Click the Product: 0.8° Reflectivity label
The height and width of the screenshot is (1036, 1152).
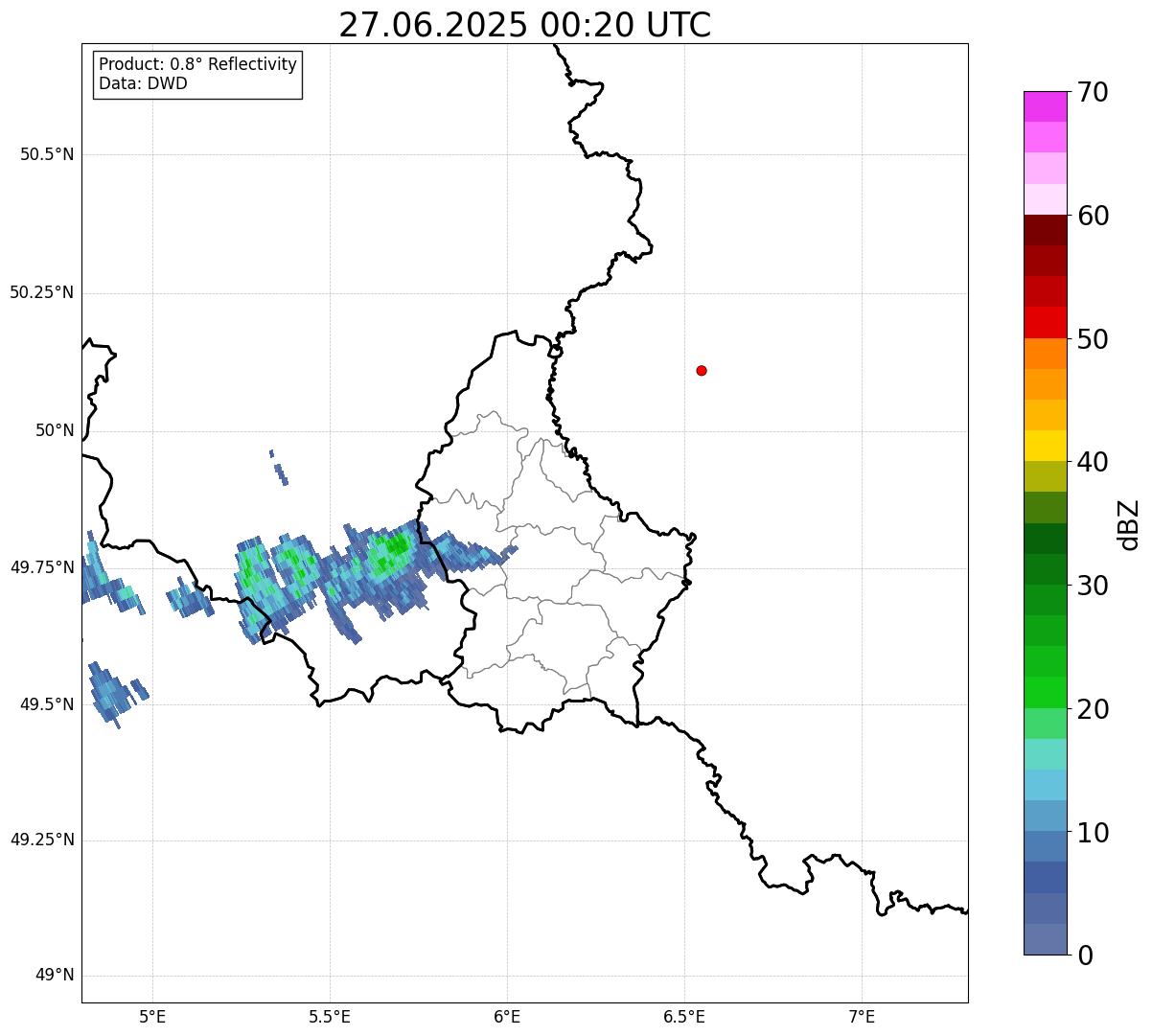coord(198,64)
